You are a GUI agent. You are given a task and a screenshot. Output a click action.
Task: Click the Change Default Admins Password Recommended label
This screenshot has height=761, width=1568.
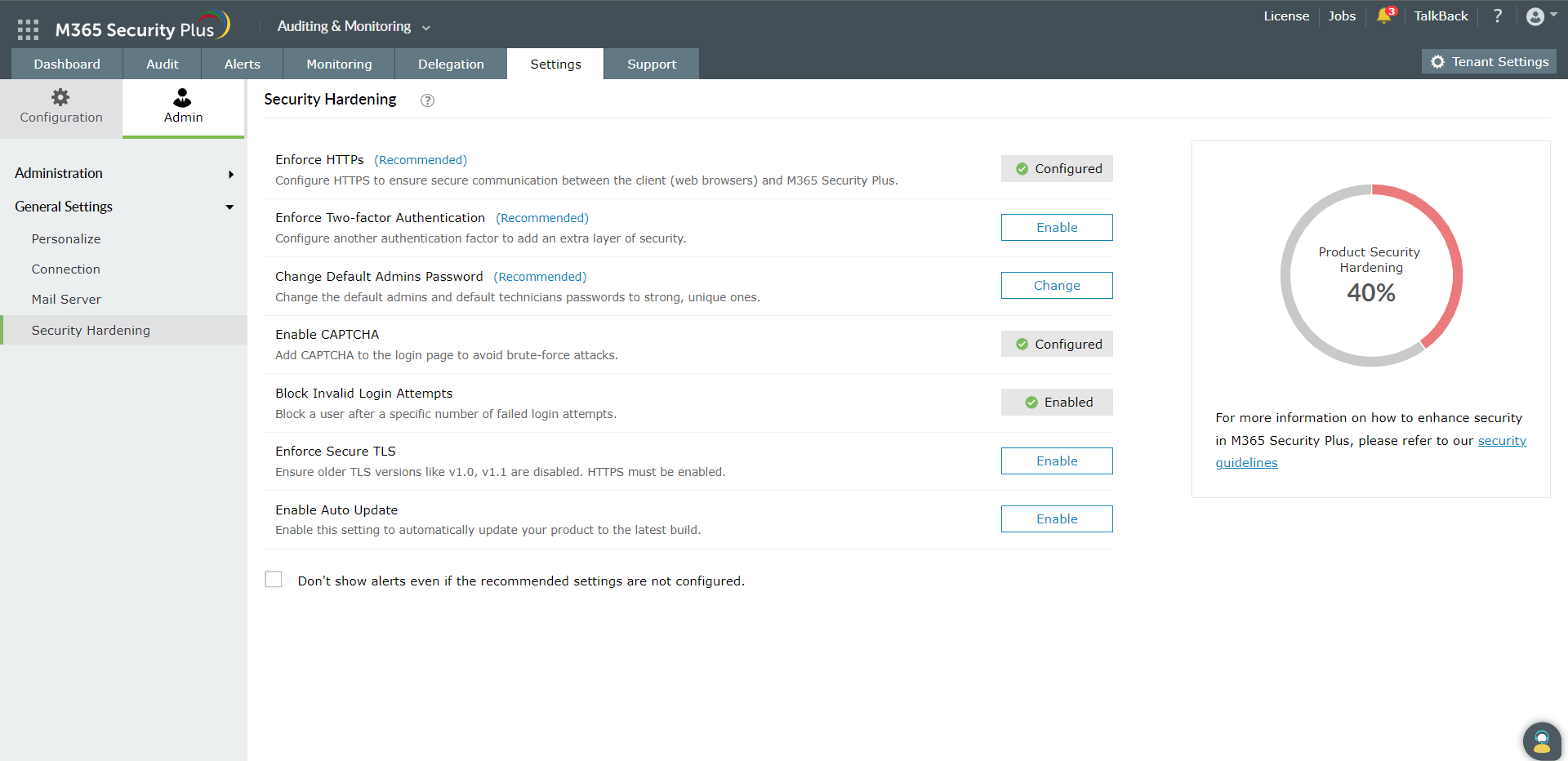point(540,277)
